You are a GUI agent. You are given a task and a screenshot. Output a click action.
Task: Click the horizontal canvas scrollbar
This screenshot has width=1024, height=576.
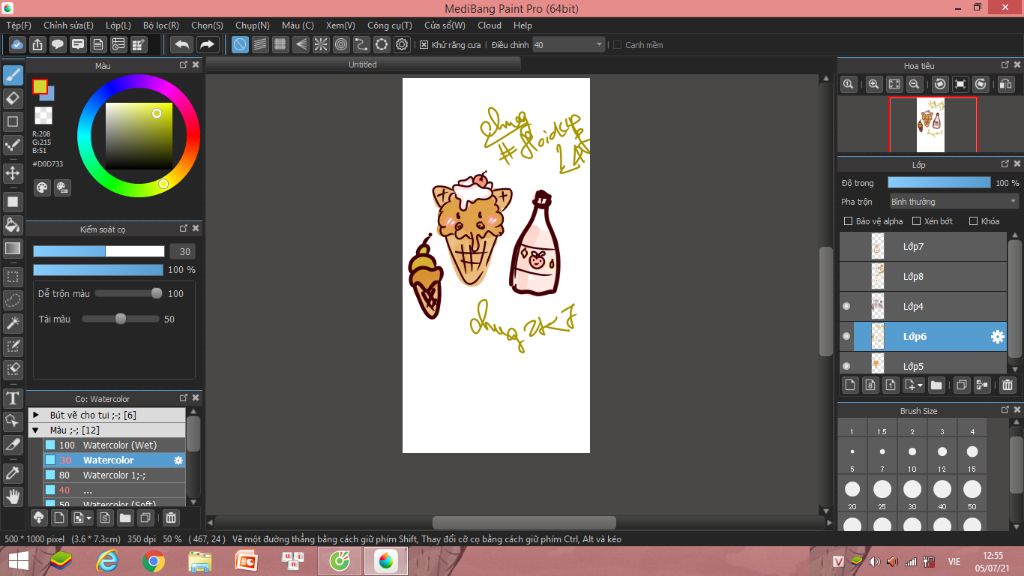pos(524,522)
